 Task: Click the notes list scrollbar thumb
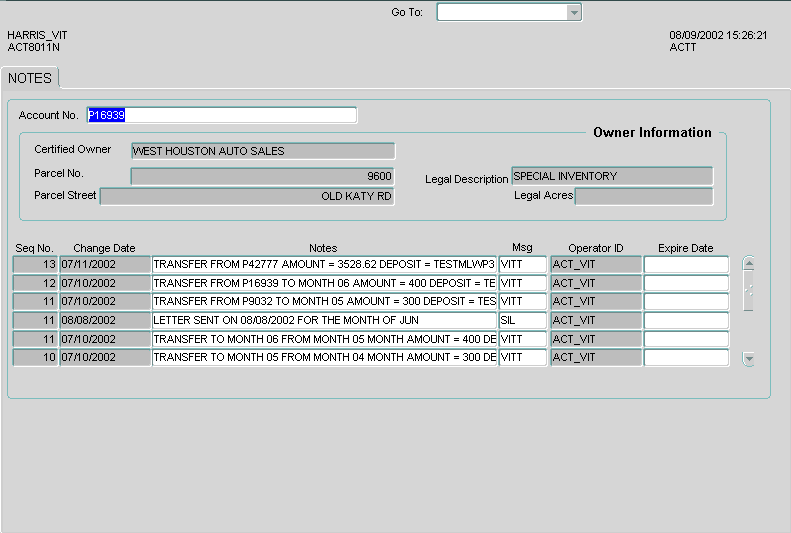(749, 291)
